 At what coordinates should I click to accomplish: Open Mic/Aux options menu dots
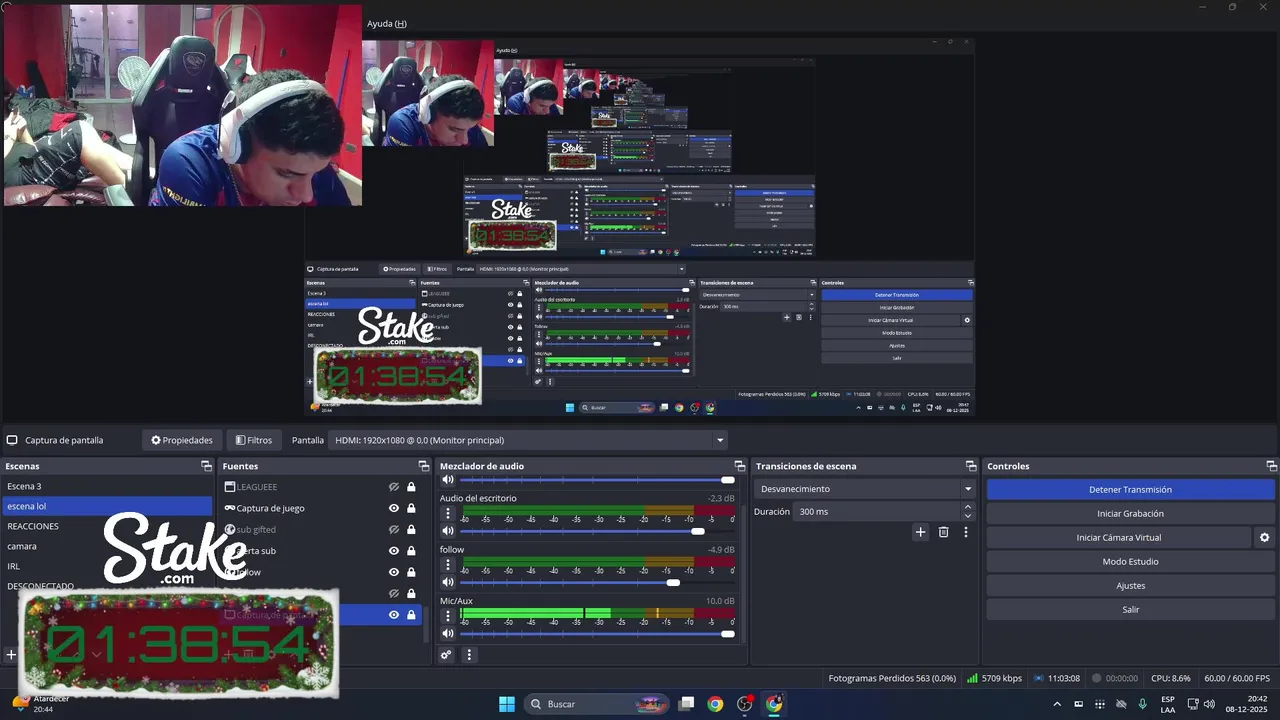coord(448,616)
